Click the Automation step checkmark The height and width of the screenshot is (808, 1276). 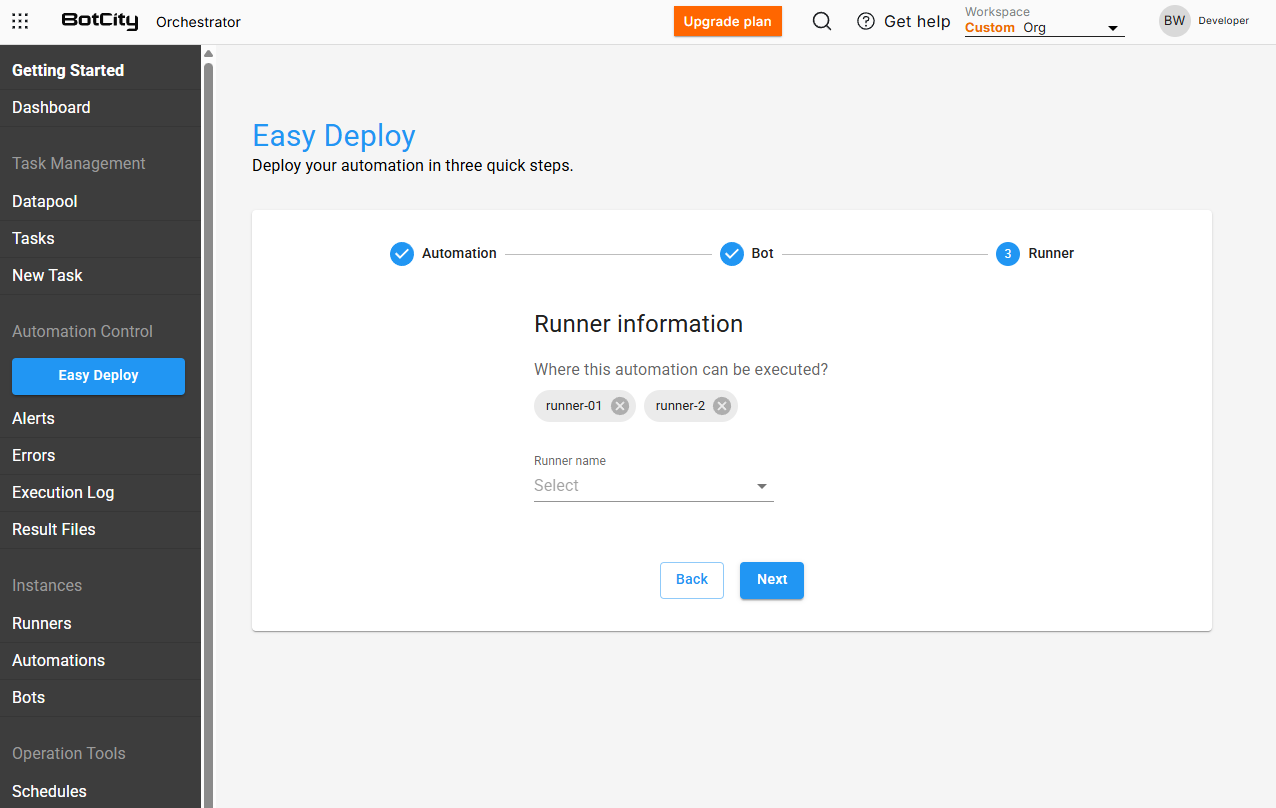(402, 254)
